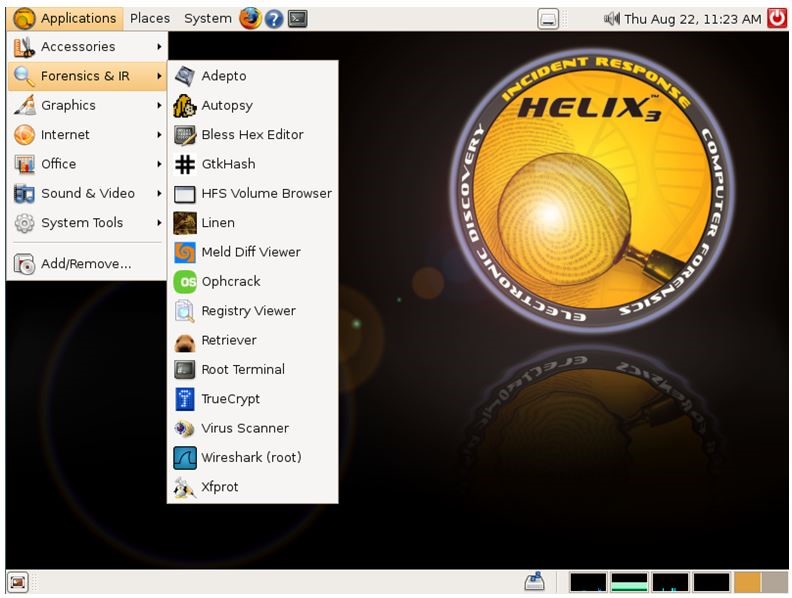Click the date and time clock

point(693,18)
